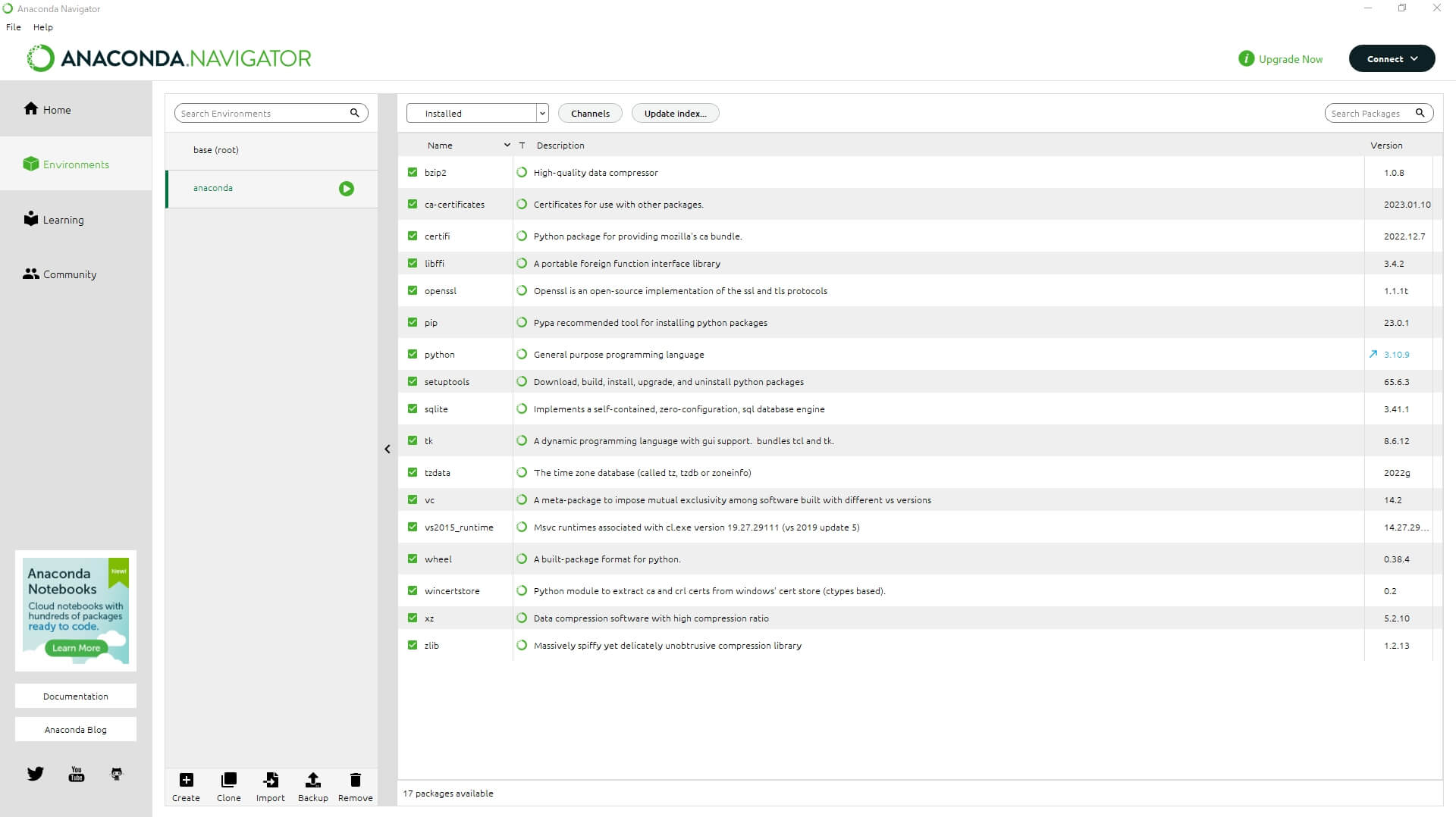
Task: Click the xz package name
Action: (429, 618)
